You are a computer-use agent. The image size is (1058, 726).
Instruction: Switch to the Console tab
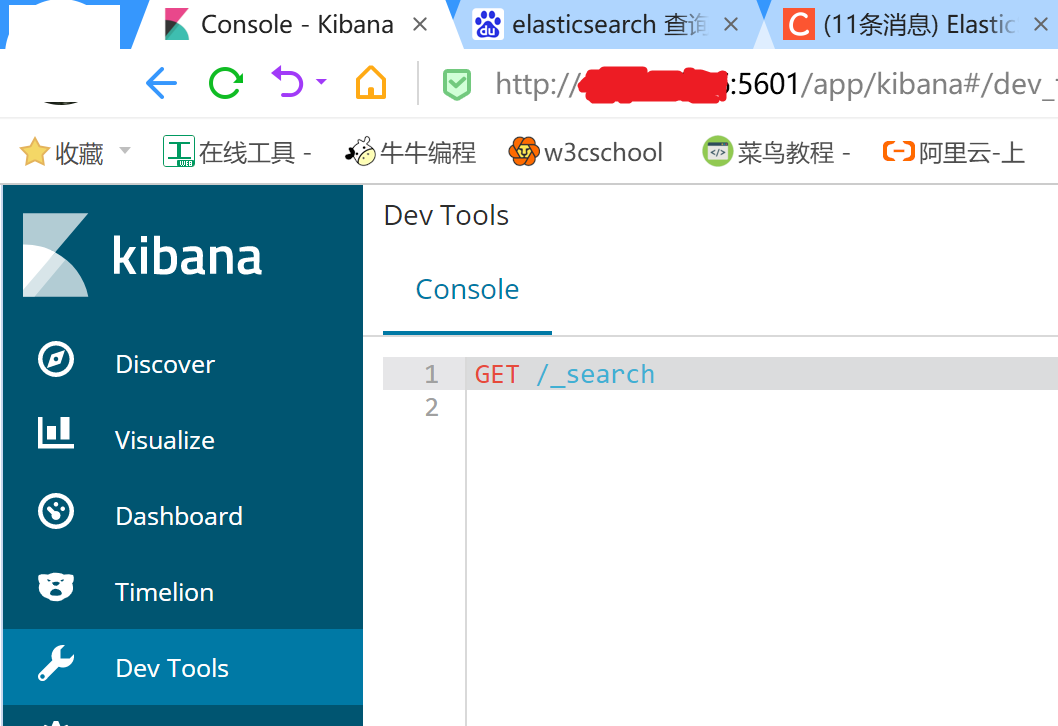tap(467, 290)
